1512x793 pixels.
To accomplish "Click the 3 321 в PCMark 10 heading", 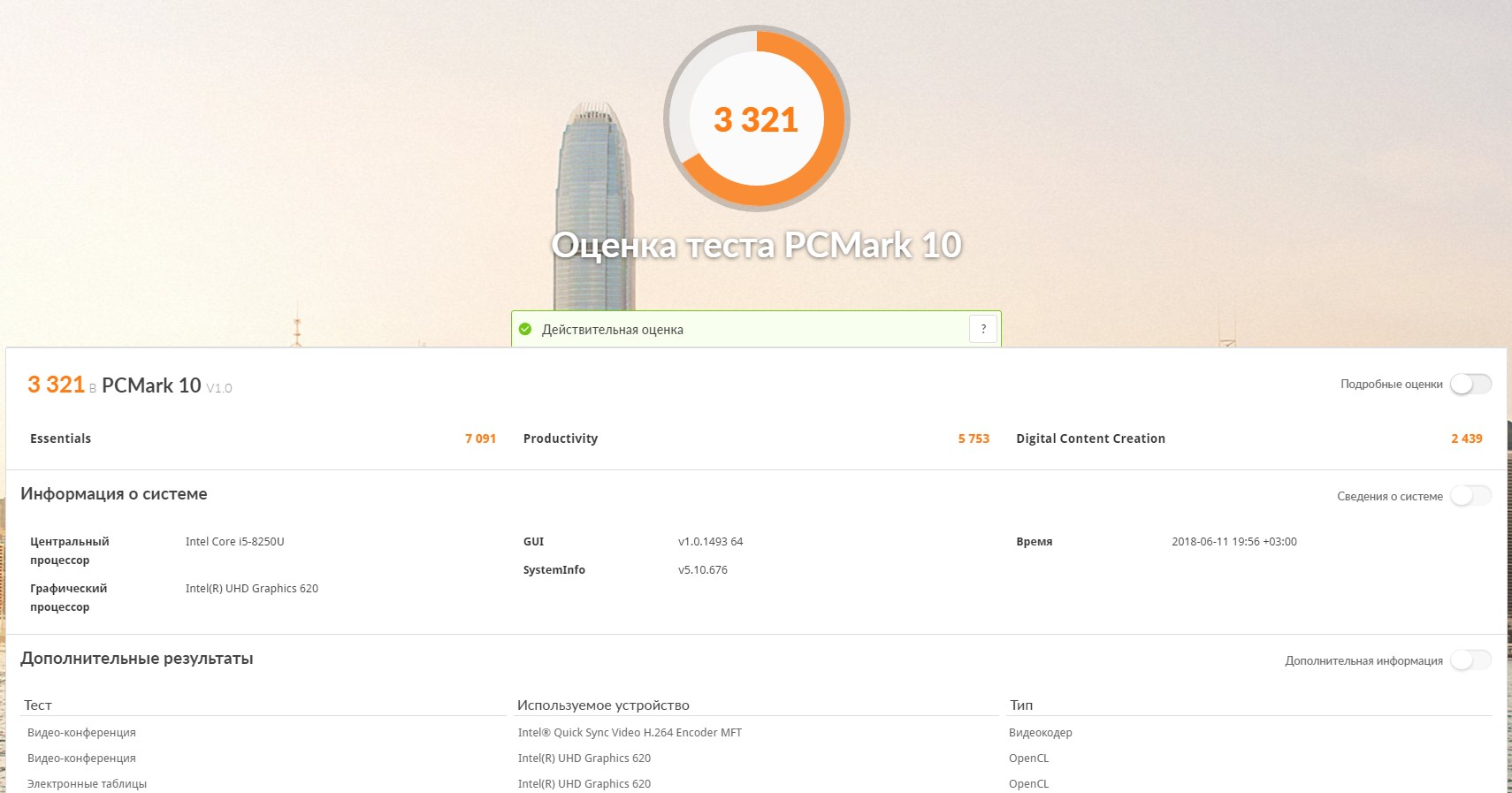I will [x=130, y=385].
